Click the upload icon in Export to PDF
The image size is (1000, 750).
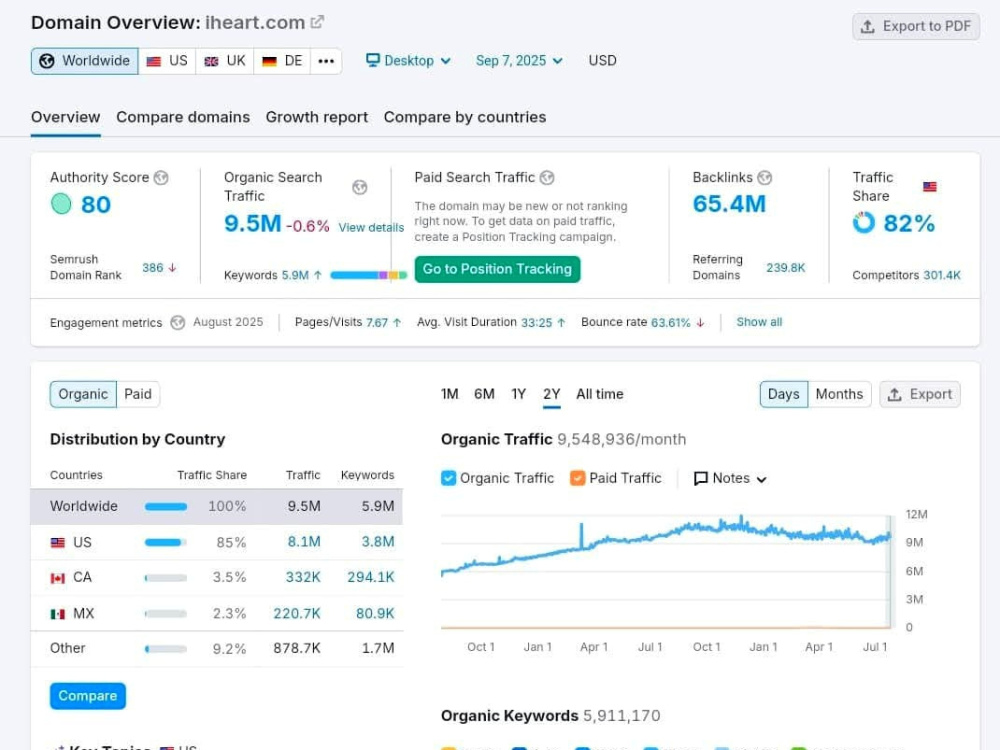[867, 27]
